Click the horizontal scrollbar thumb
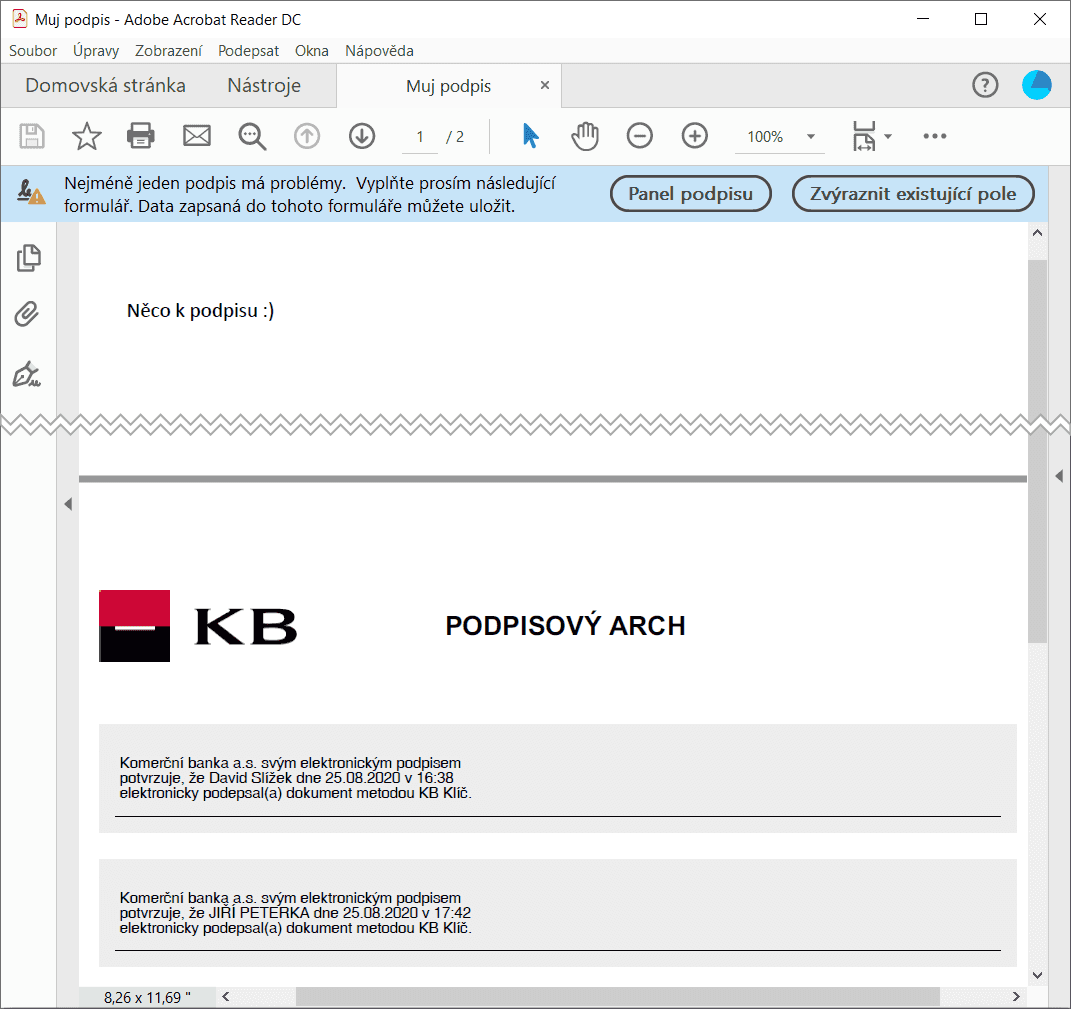This screenshot has height=1009, width=1071. [618, 997]
